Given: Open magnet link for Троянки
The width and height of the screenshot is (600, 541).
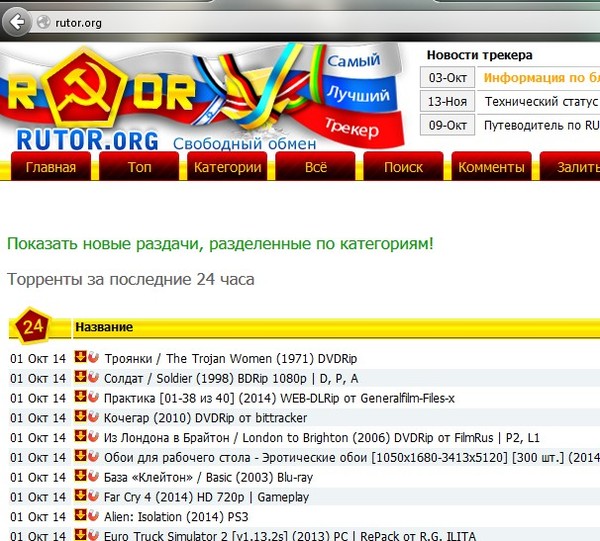Looking at the screenshot, I should pos(93,357).
